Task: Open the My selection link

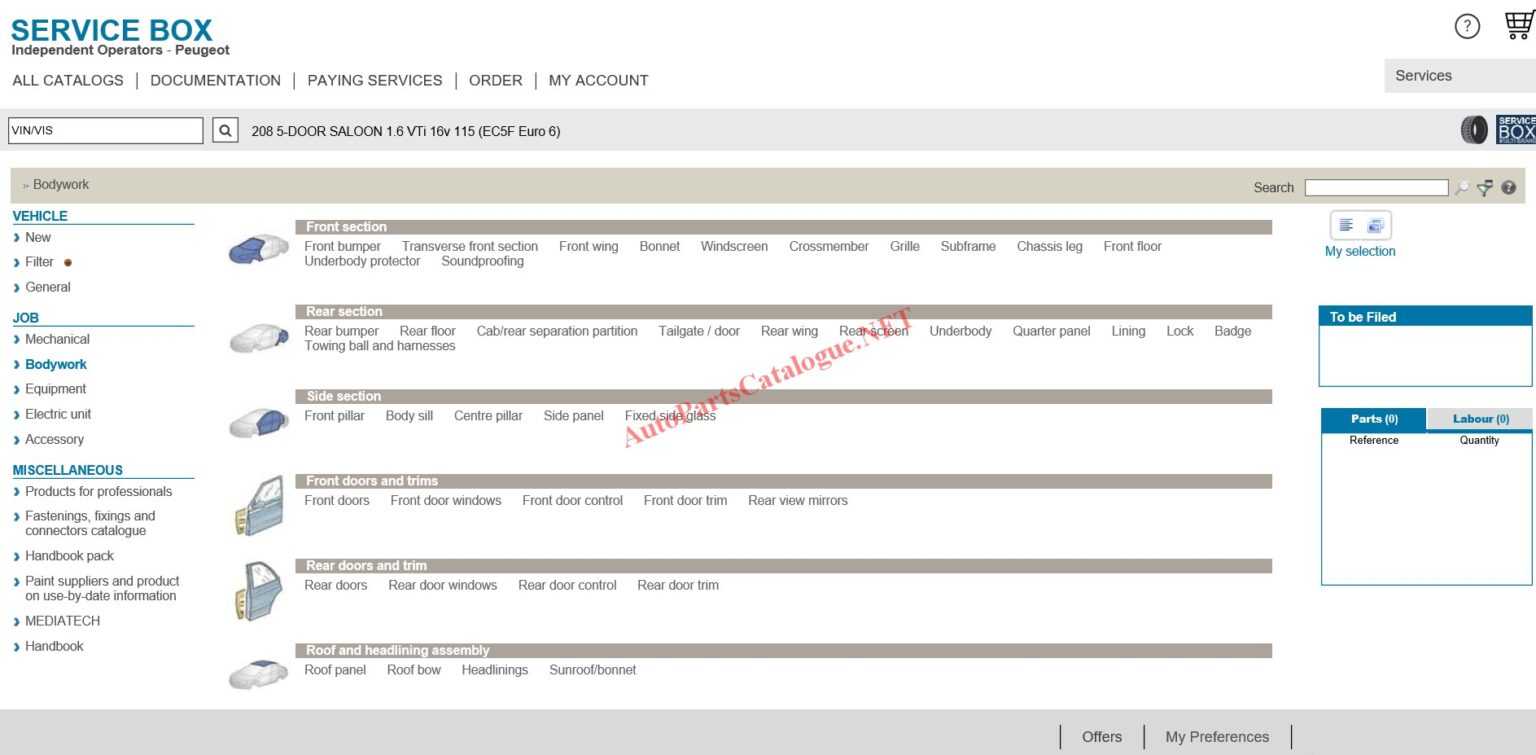Action: pos(1360,251)
